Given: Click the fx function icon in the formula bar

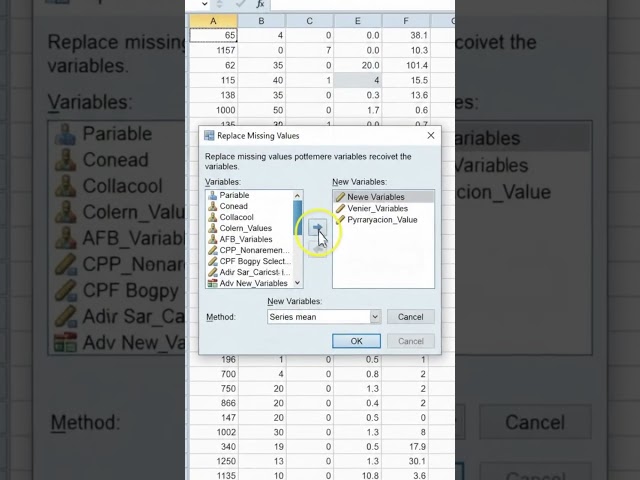Looking at the screenshot, I should click(x=260, y=4).
